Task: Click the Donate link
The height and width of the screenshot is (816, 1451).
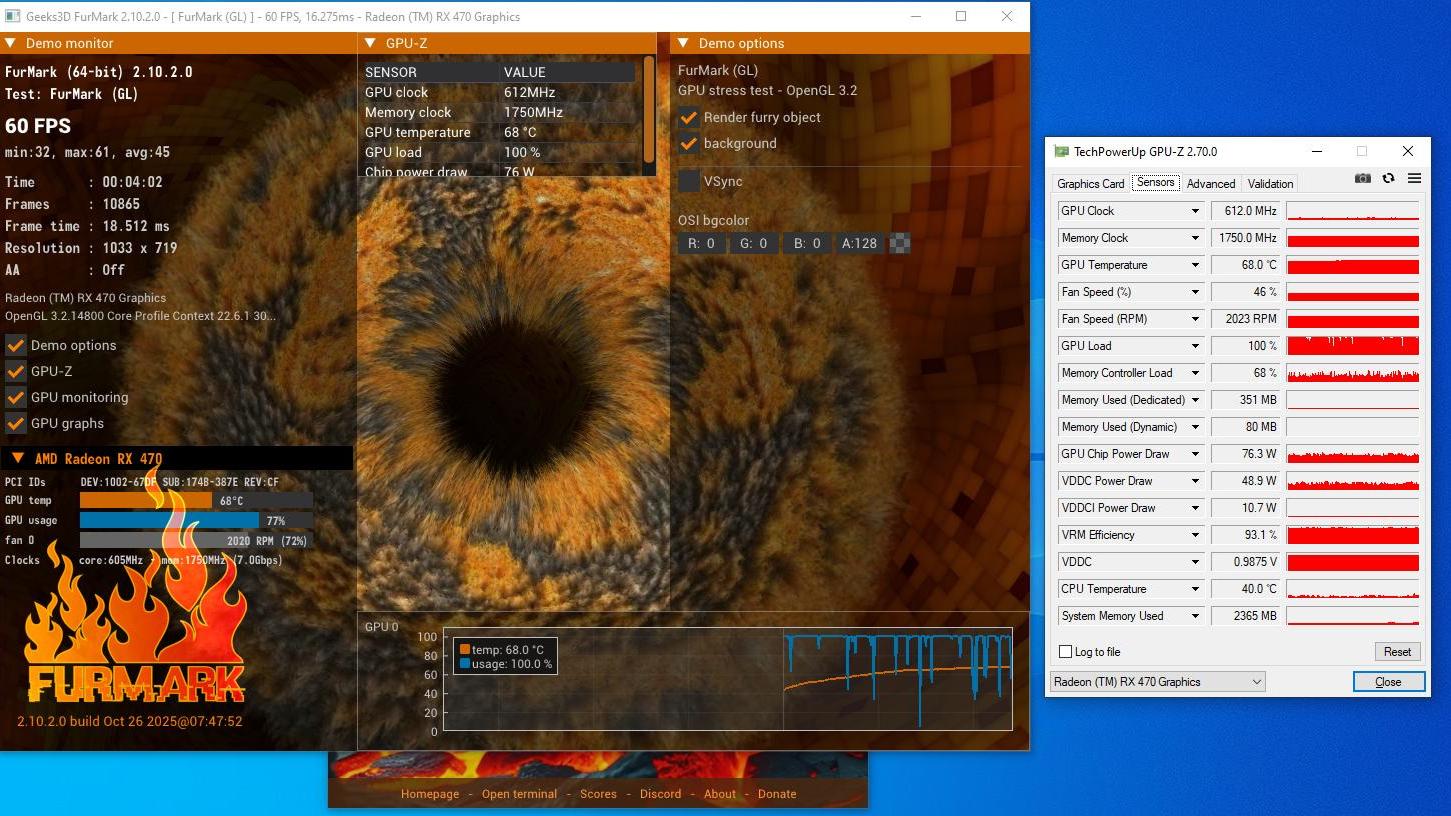Action: pos(777,794)
